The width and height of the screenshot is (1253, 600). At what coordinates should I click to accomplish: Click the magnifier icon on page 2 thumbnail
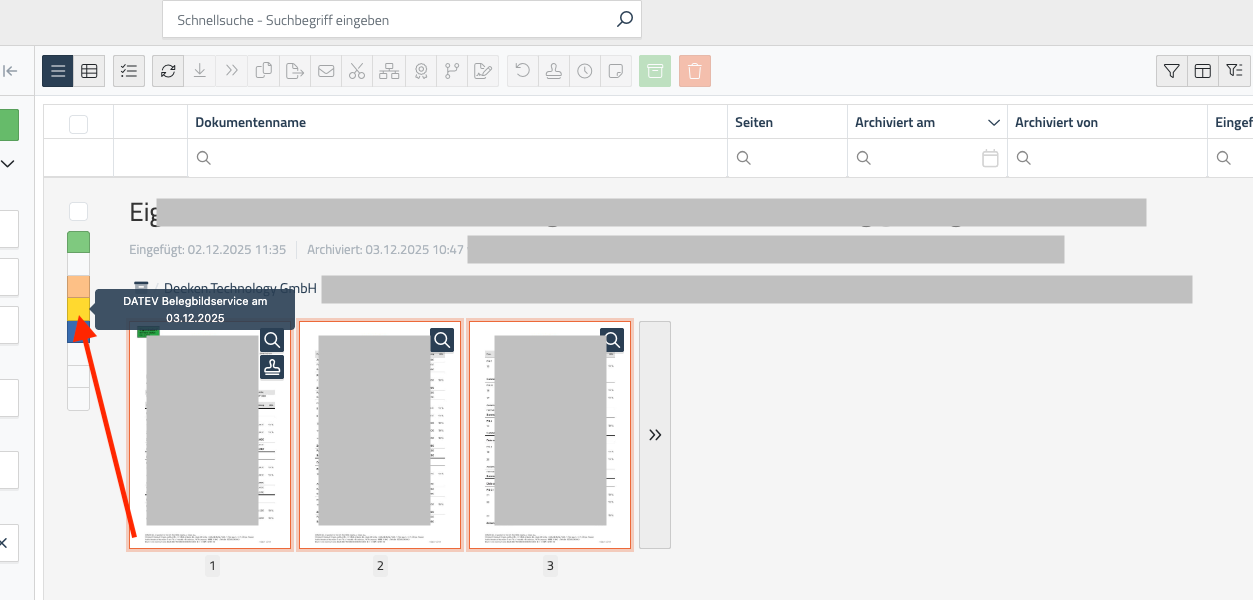[442, 340]
